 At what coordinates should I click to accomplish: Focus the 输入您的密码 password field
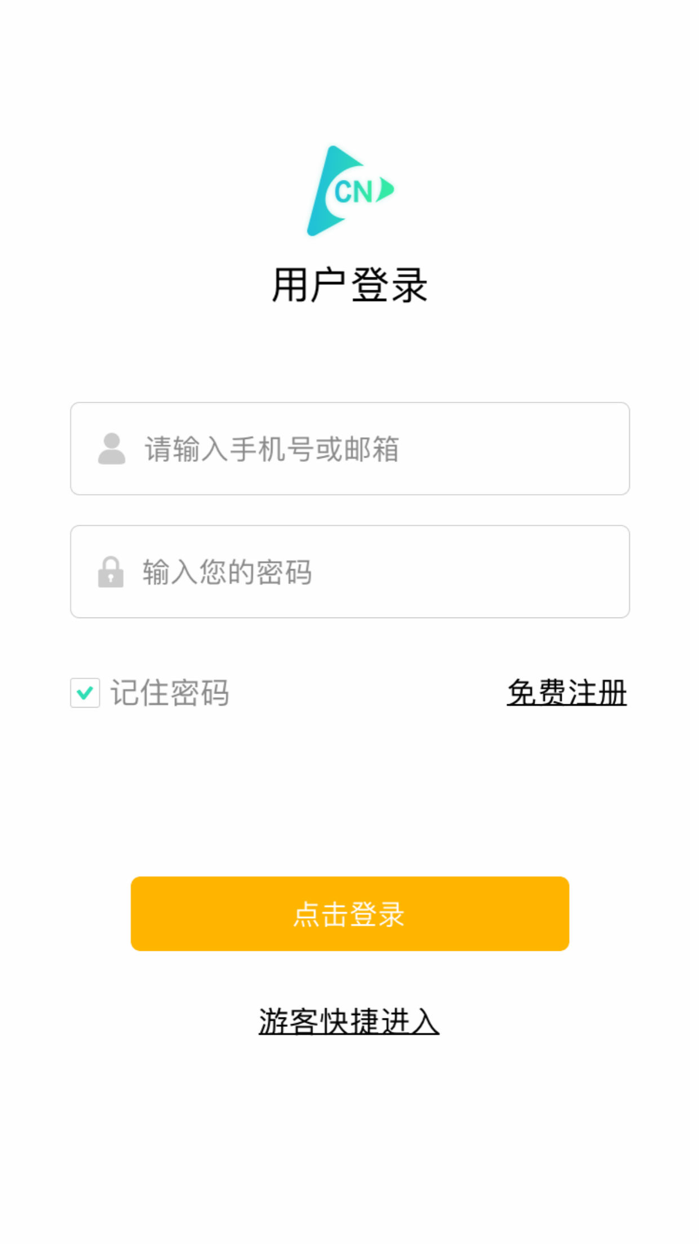pos(349,571)
